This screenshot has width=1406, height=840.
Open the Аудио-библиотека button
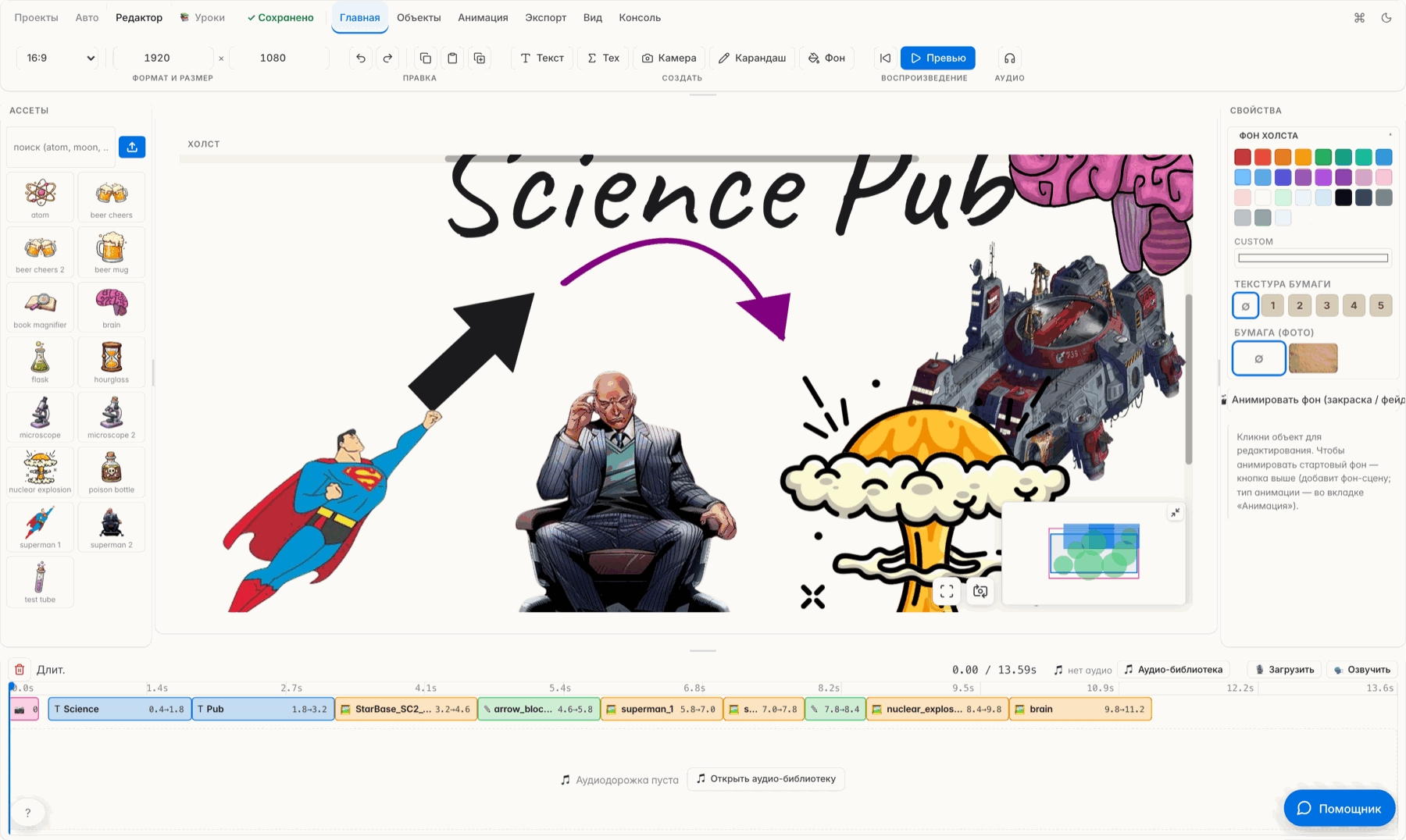[1173, 669]
